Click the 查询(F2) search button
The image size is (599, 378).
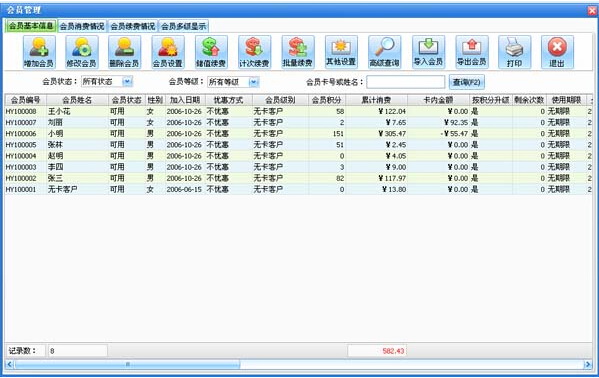pos(466,82)
